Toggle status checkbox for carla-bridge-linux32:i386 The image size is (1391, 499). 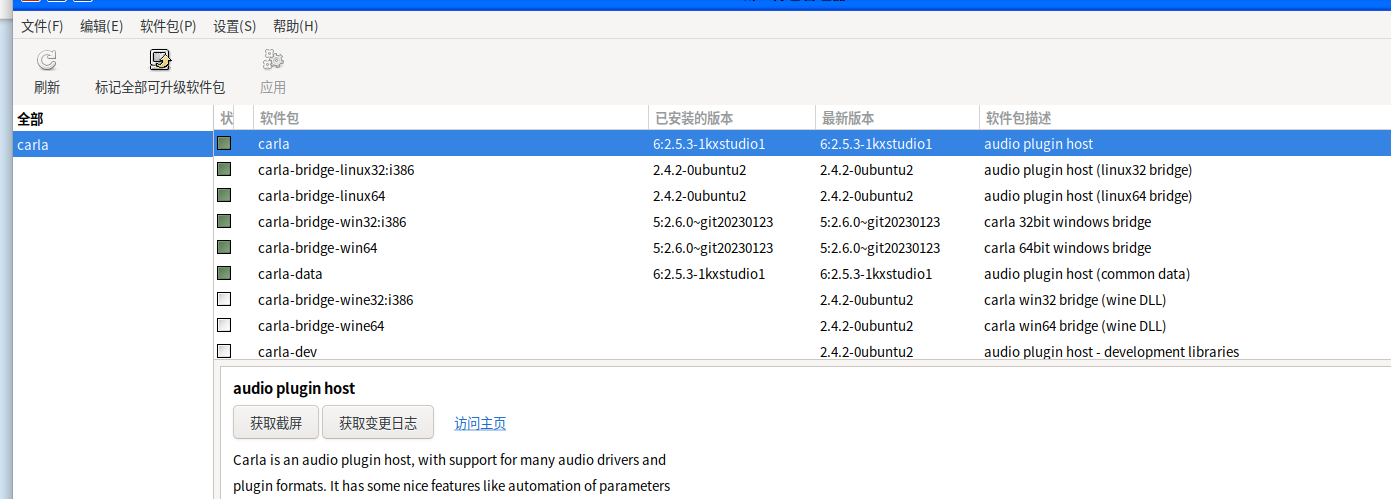click(x=224, y=169)
